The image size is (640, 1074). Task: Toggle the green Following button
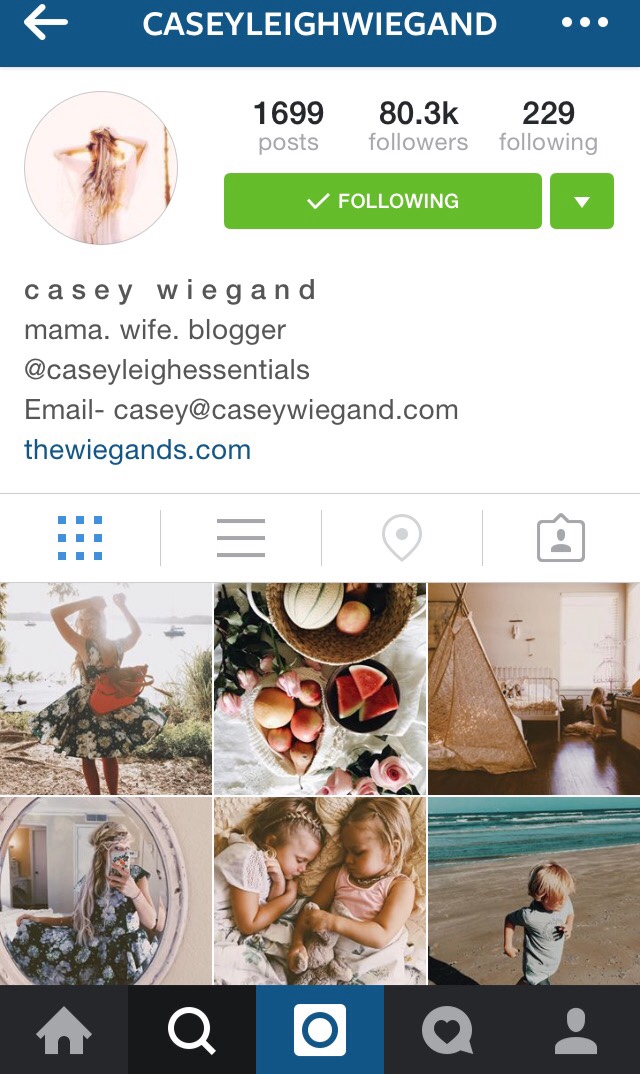coord(382,201)
